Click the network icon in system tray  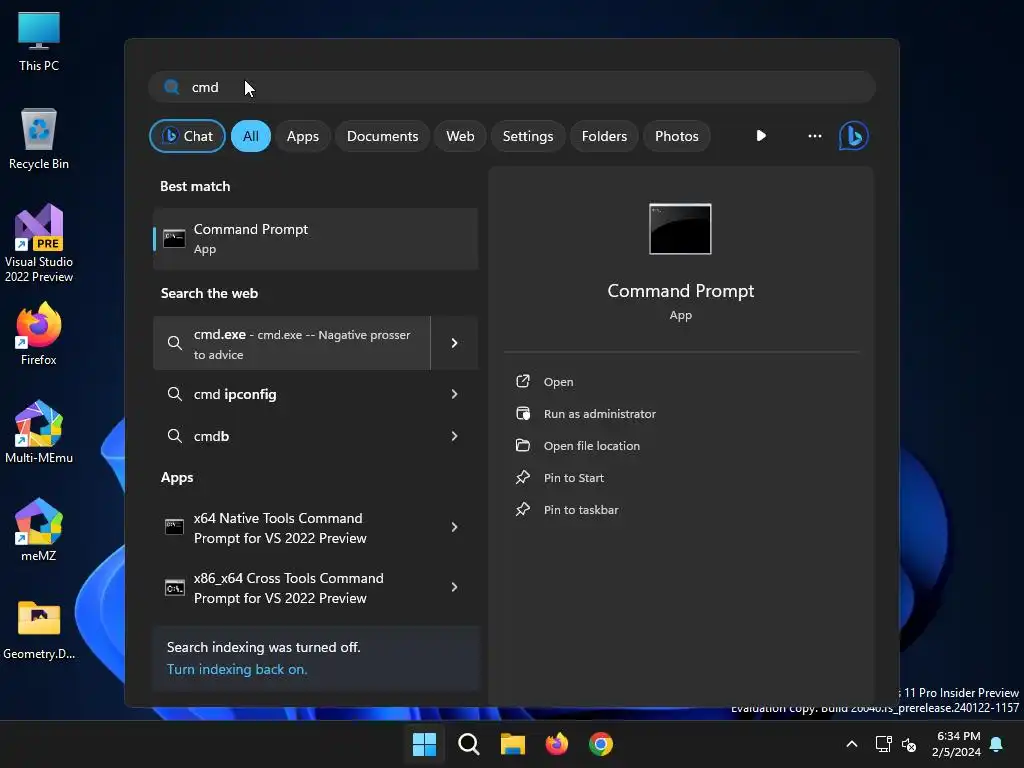[x=884, y=744]
